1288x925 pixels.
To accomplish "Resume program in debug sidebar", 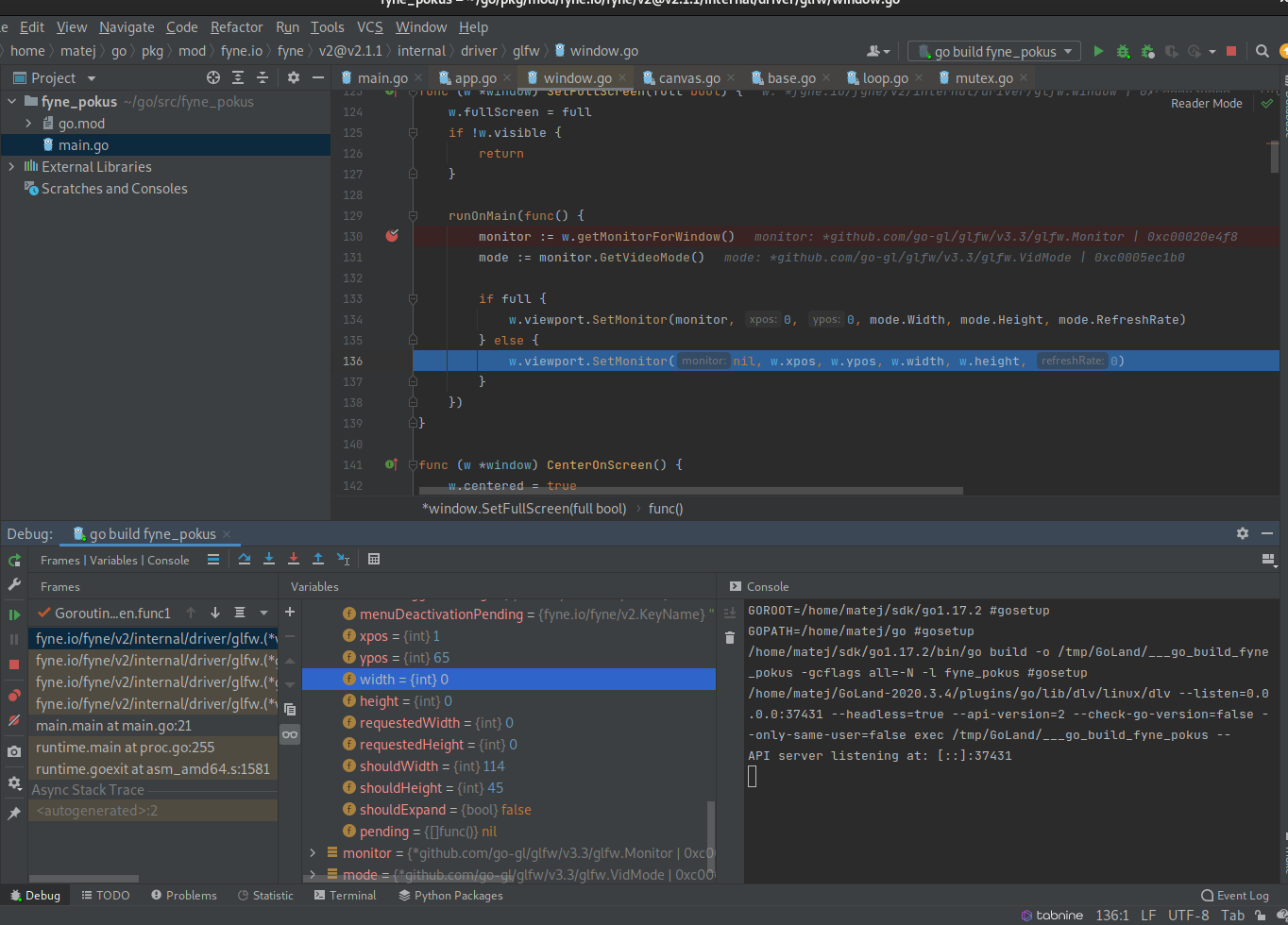I will (x=14, y=614).
